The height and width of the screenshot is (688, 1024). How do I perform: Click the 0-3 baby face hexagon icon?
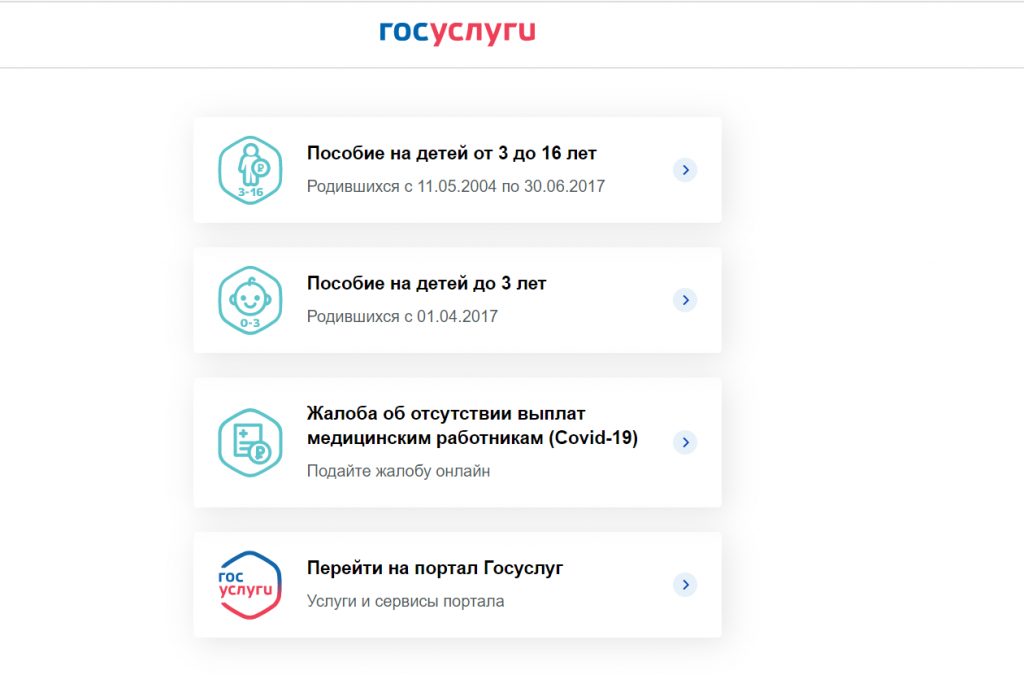(x=250, y=300)
